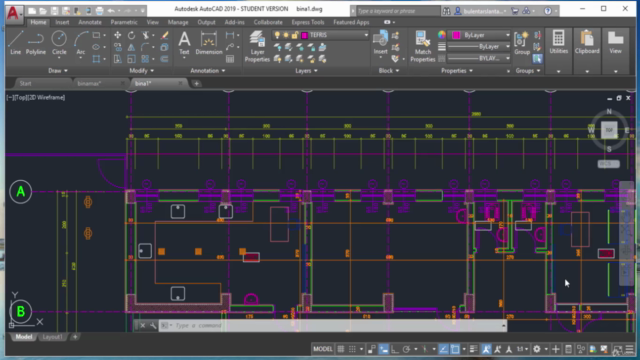Expand the Modify panel
Viewport: 640px width, 360px height.
tap(141, 71)
